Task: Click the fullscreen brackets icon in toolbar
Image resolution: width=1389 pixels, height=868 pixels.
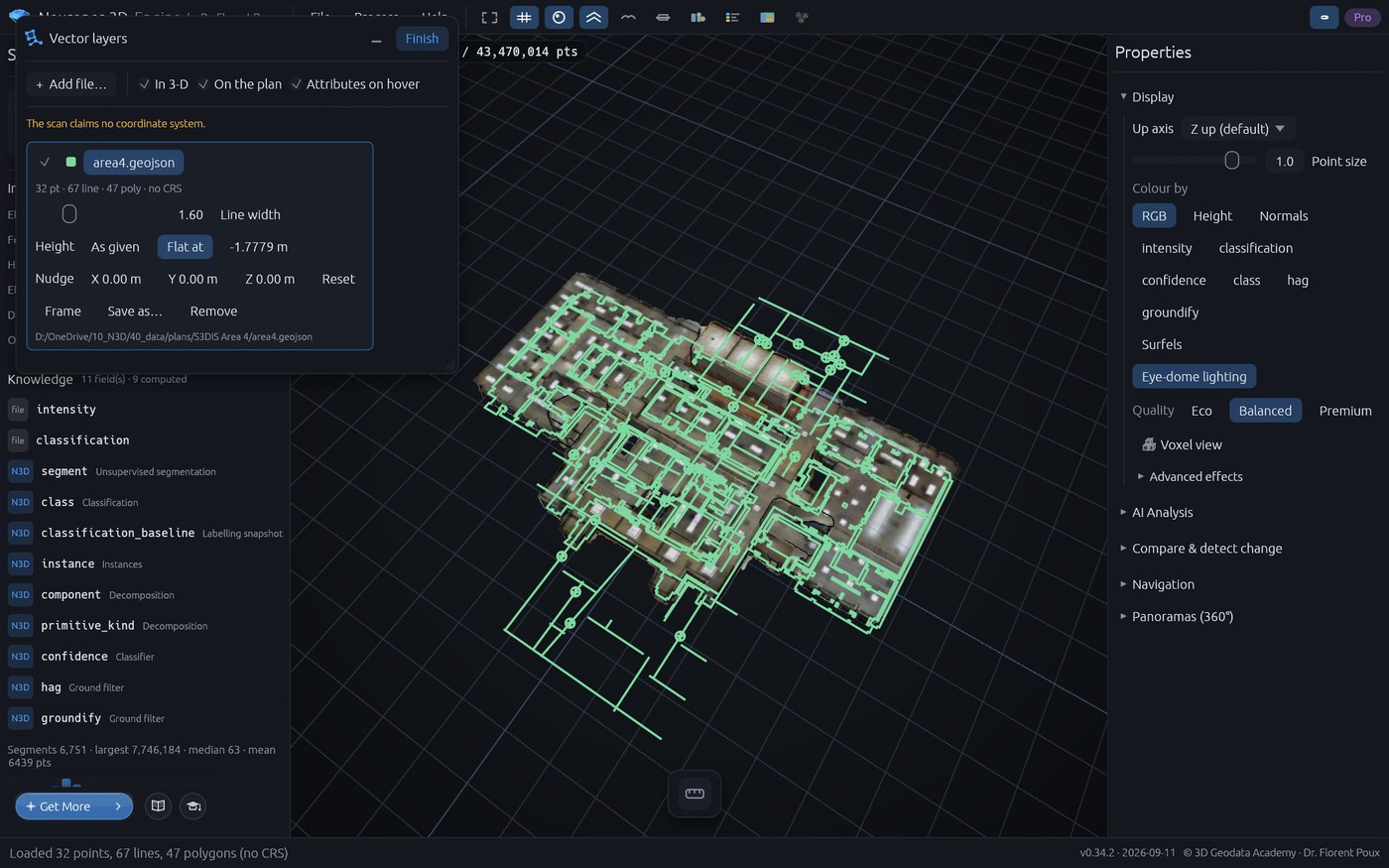Action: pyautogui.click(x=489, y=17)
